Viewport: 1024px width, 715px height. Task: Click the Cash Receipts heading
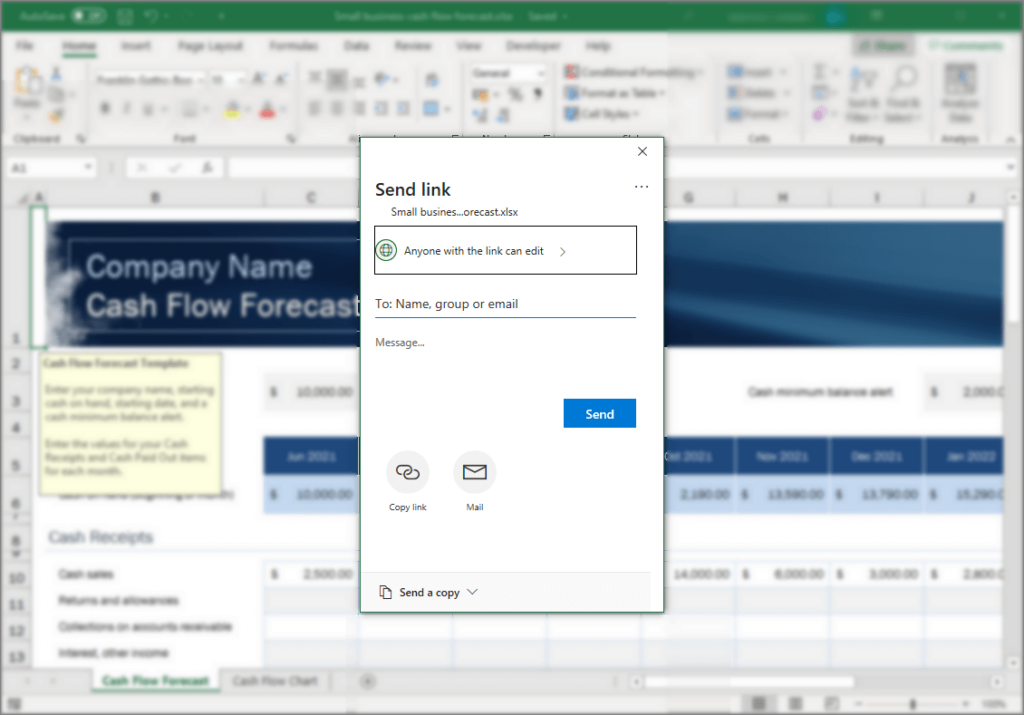(x=101, y=537)
